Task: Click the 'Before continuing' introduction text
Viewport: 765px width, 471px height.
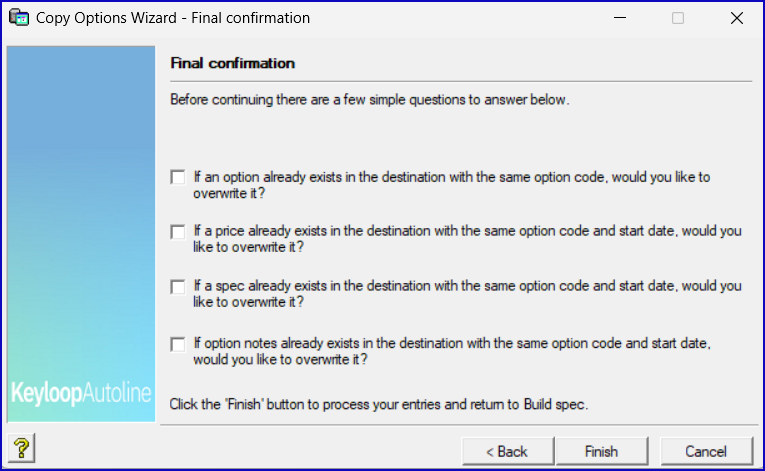Action: click(x=369, y=100)
